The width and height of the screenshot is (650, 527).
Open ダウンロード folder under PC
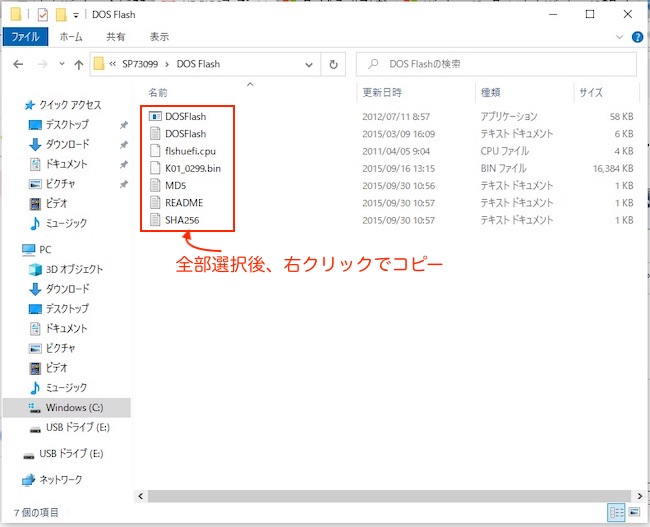67,289
